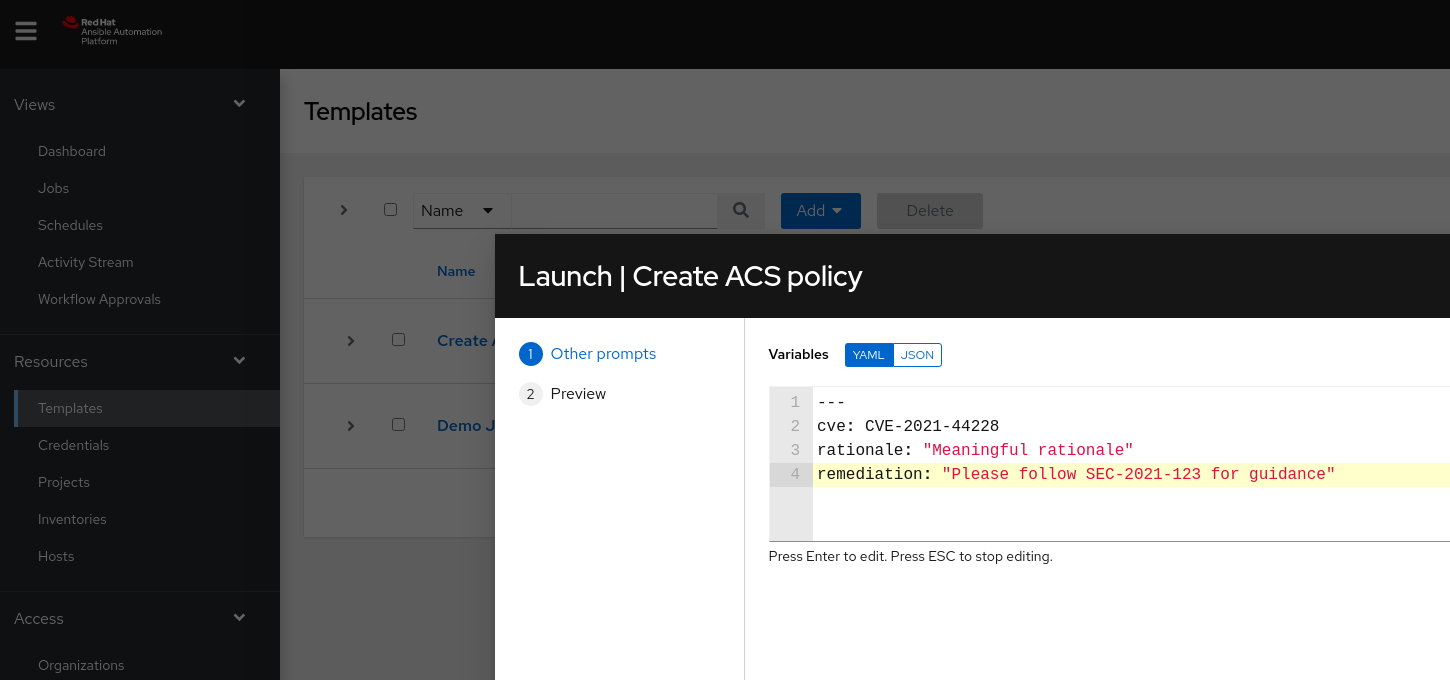Sort table by Name column header
1450x680 pixels.
point(456,271)
